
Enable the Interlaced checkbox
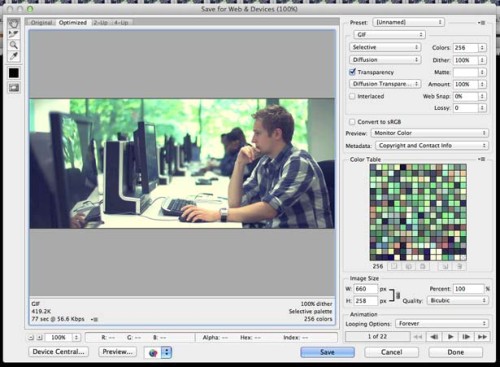click(352, 96)
